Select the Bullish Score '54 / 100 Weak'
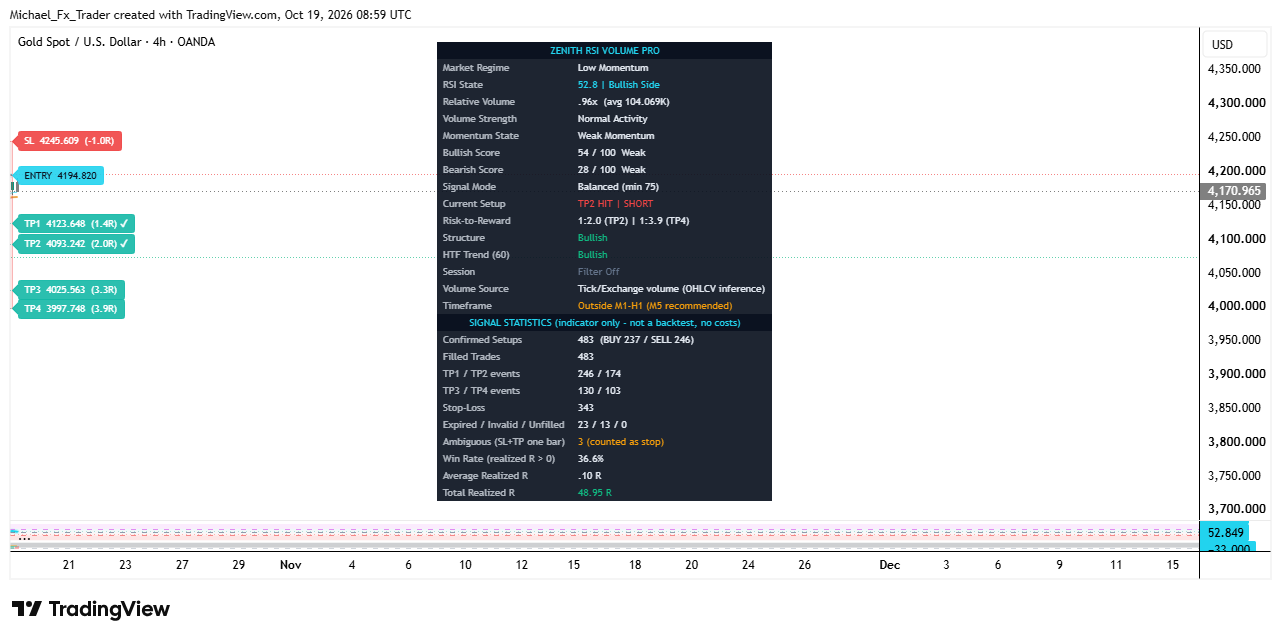Image resolution: width=1281 pixels, height=639 pixels. pos(612,153)
